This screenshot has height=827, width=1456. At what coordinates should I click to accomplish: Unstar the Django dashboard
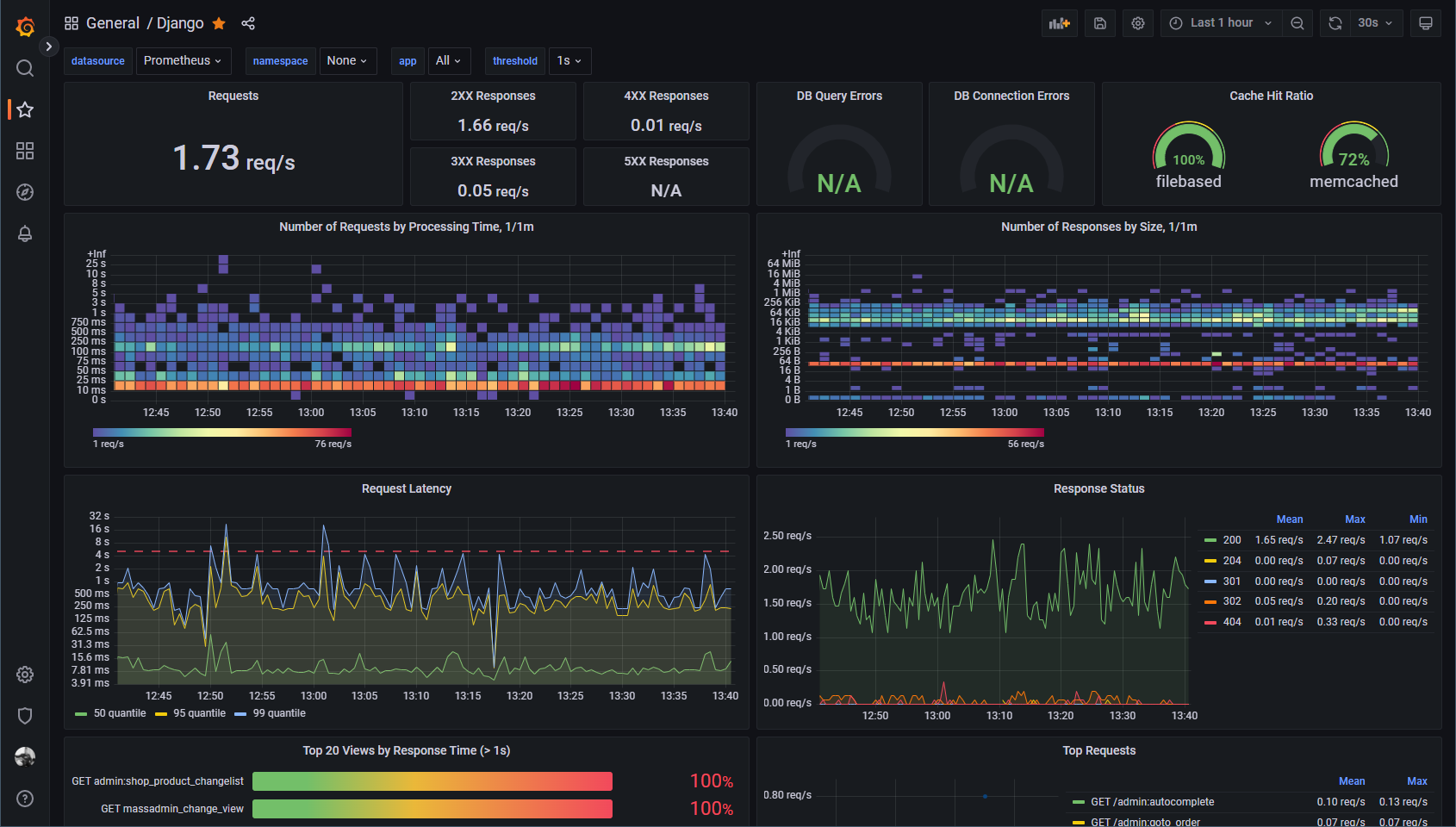tap(219, 23)
